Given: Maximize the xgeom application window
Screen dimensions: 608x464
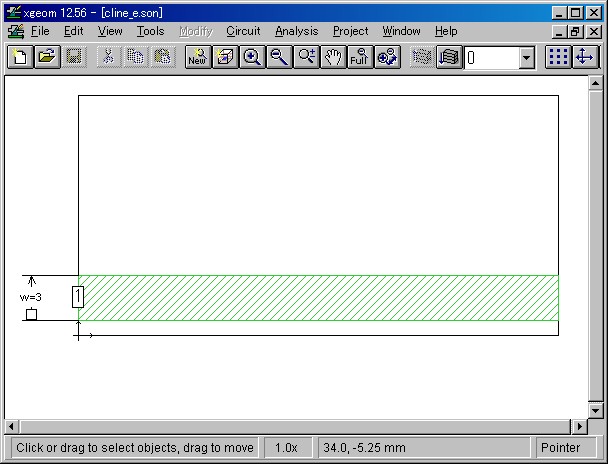Looking at the screenshot, I should [575, 13].
